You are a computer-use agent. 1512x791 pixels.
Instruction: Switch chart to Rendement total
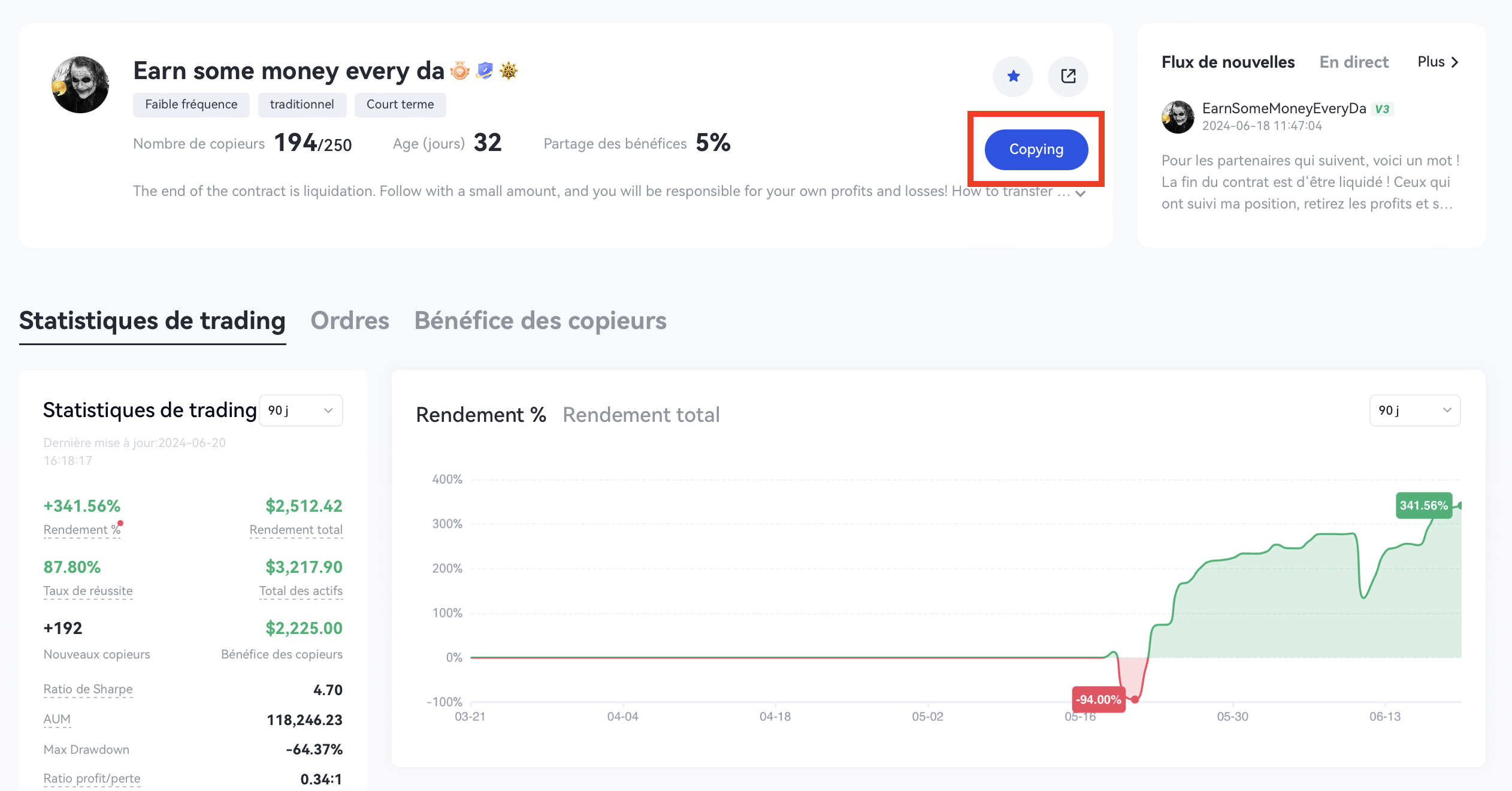pos(641,415)
